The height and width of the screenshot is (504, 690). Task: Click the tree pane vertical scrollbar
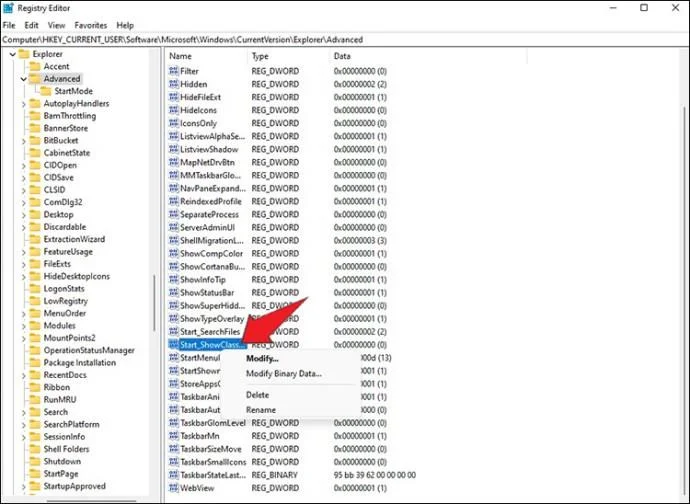[x=154, y=304]
